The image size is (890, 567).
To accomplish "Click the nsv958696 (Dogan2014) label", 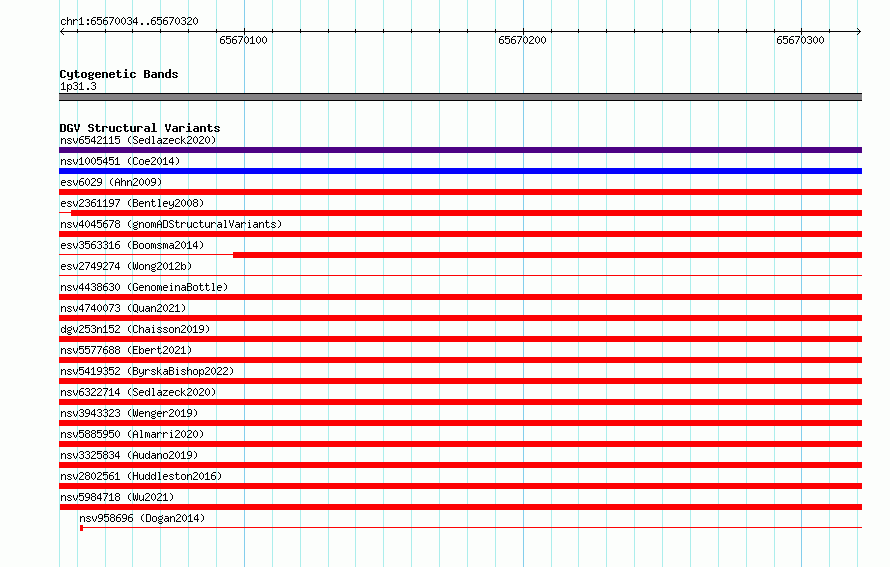I will coord(142,518).
